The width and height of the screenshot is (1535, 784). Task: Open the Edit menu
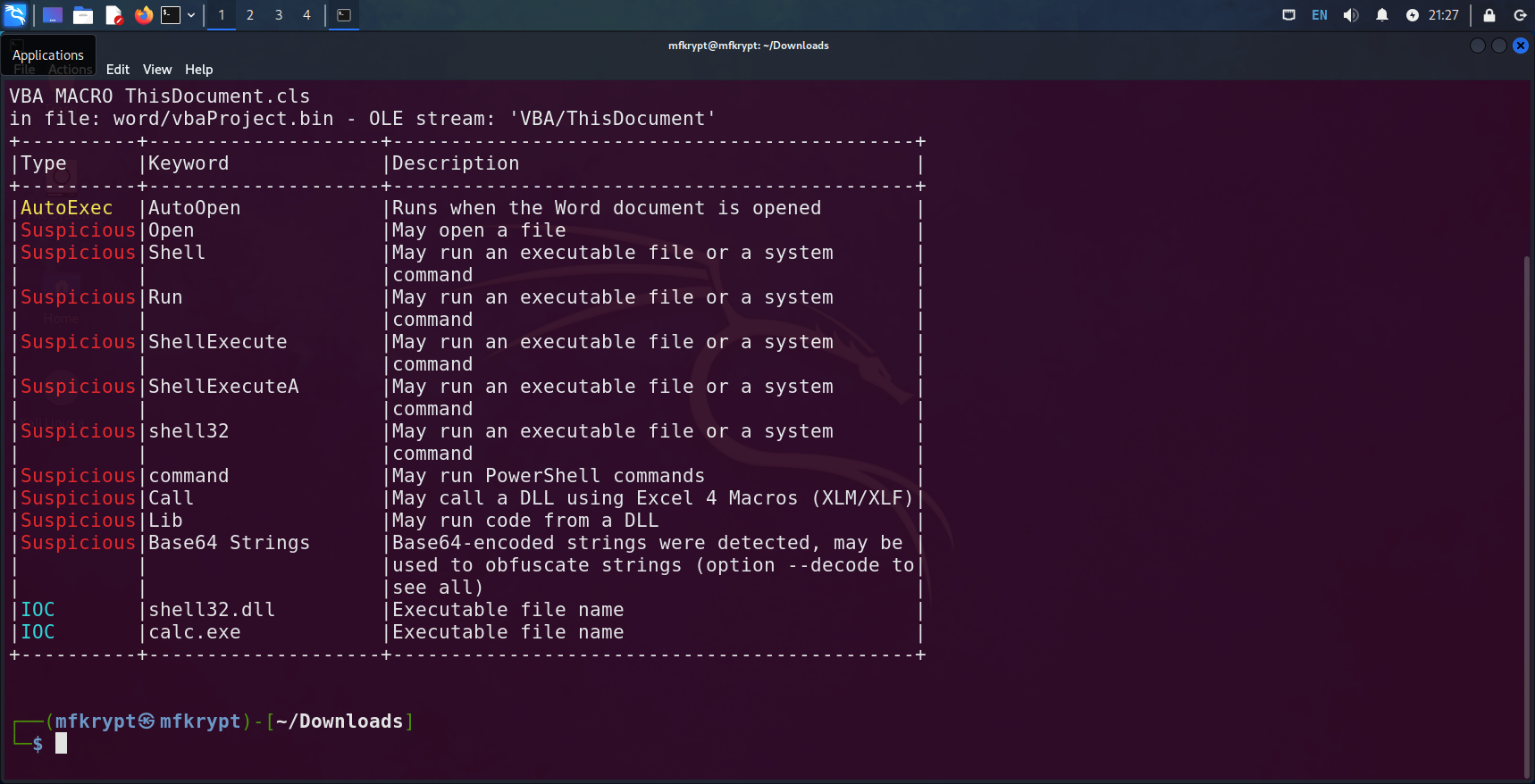(x=118, y=70)
